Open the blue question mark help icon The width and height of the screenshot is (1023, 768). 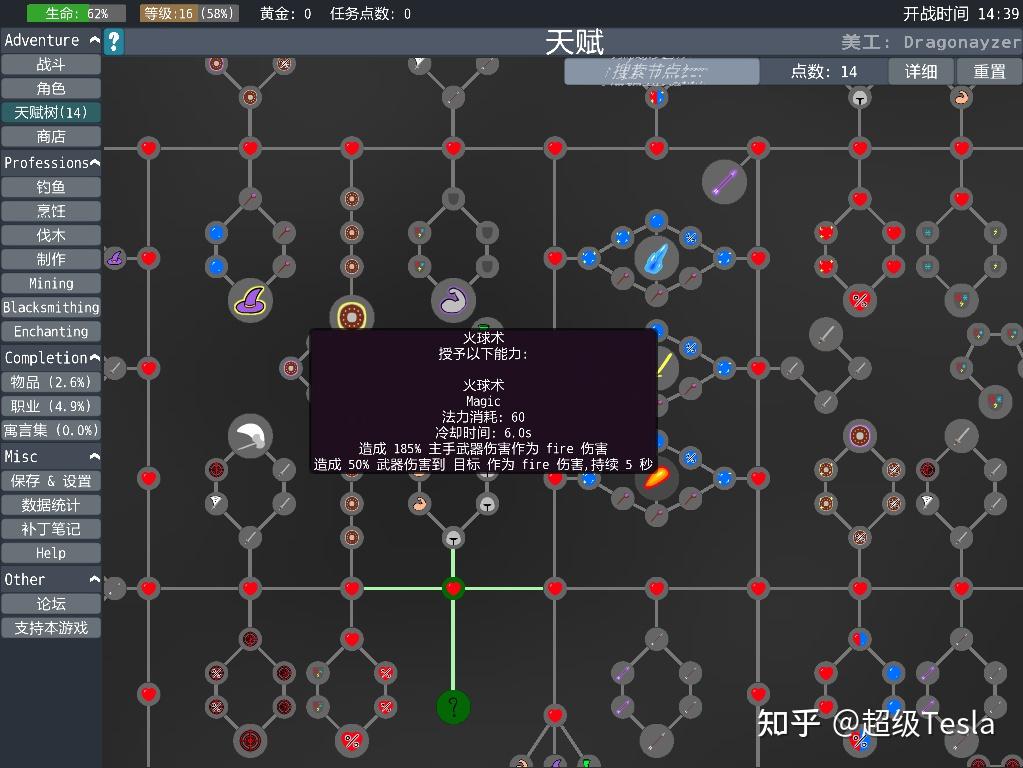(x=113, y=42)
